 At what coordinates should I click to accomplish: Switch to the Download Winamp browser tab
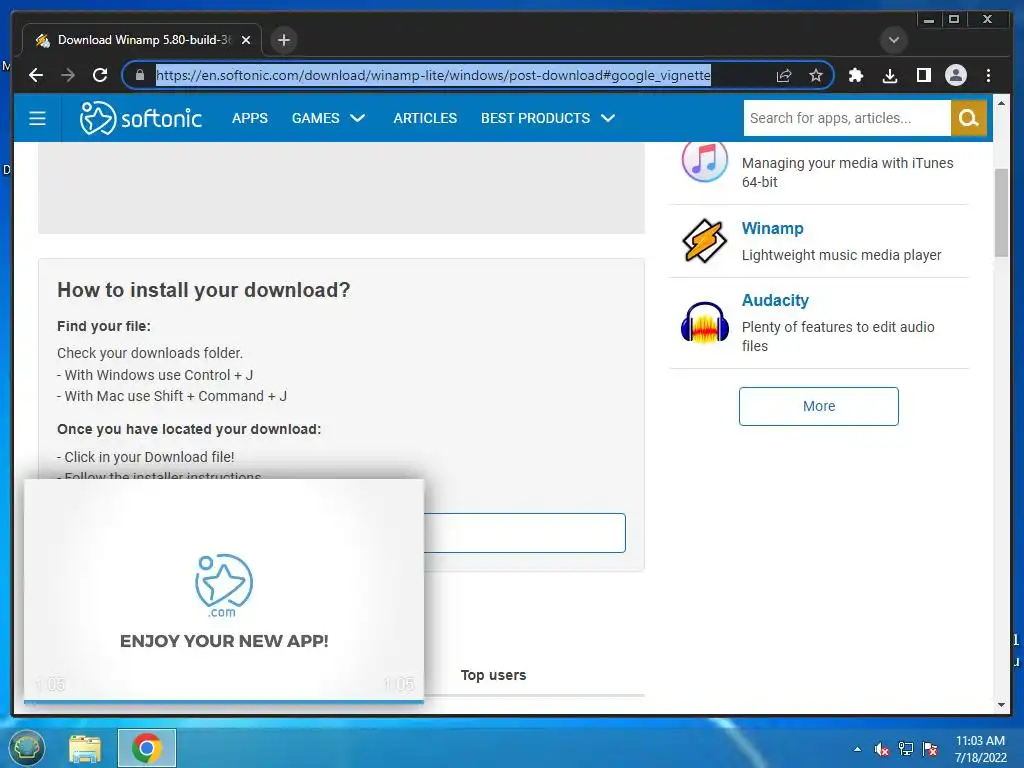click(142, 40)
